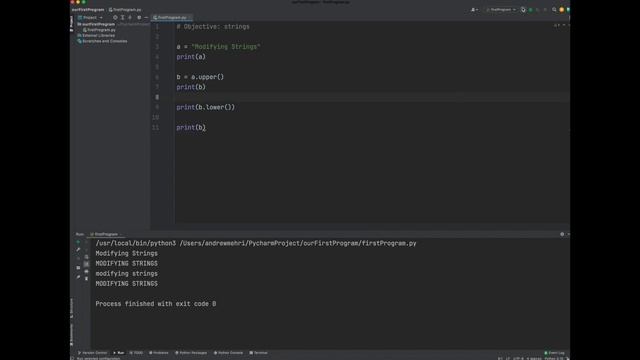Viewport: 640px width, 360px height.
Task: Open the Terminal tool tab
Action: coord(258,353)
